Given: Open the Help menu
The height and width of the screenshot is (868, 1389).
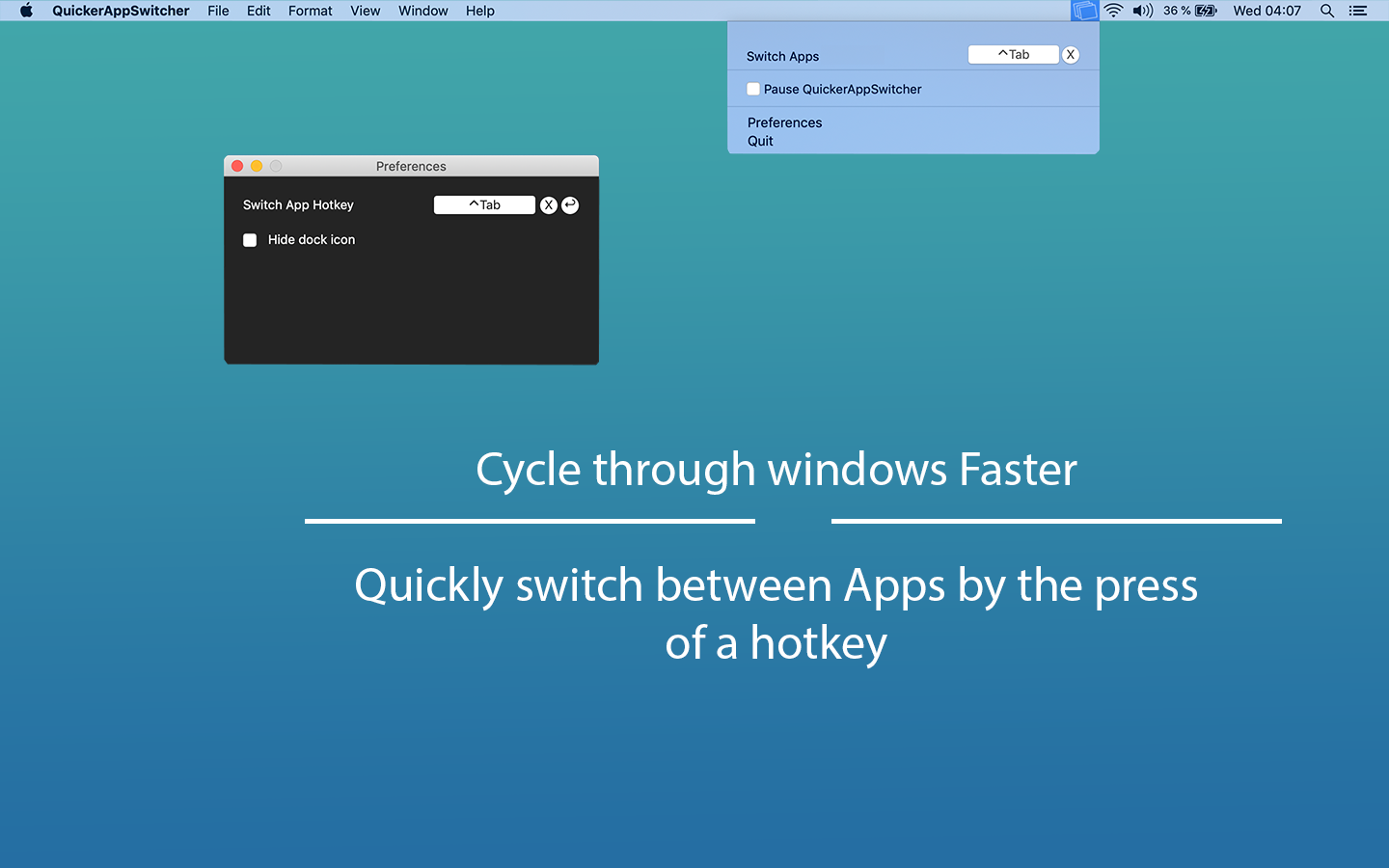Looking at the screenshot, I should pos(479,11).
